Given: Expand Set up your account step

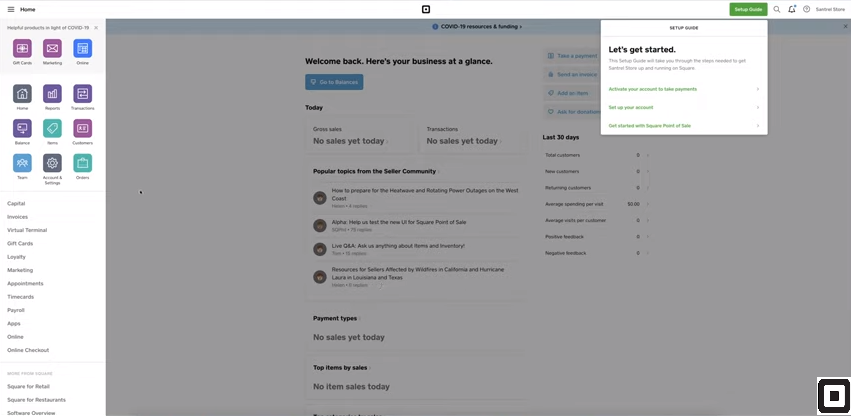Looking at the screenshot, I should [683, 107].
